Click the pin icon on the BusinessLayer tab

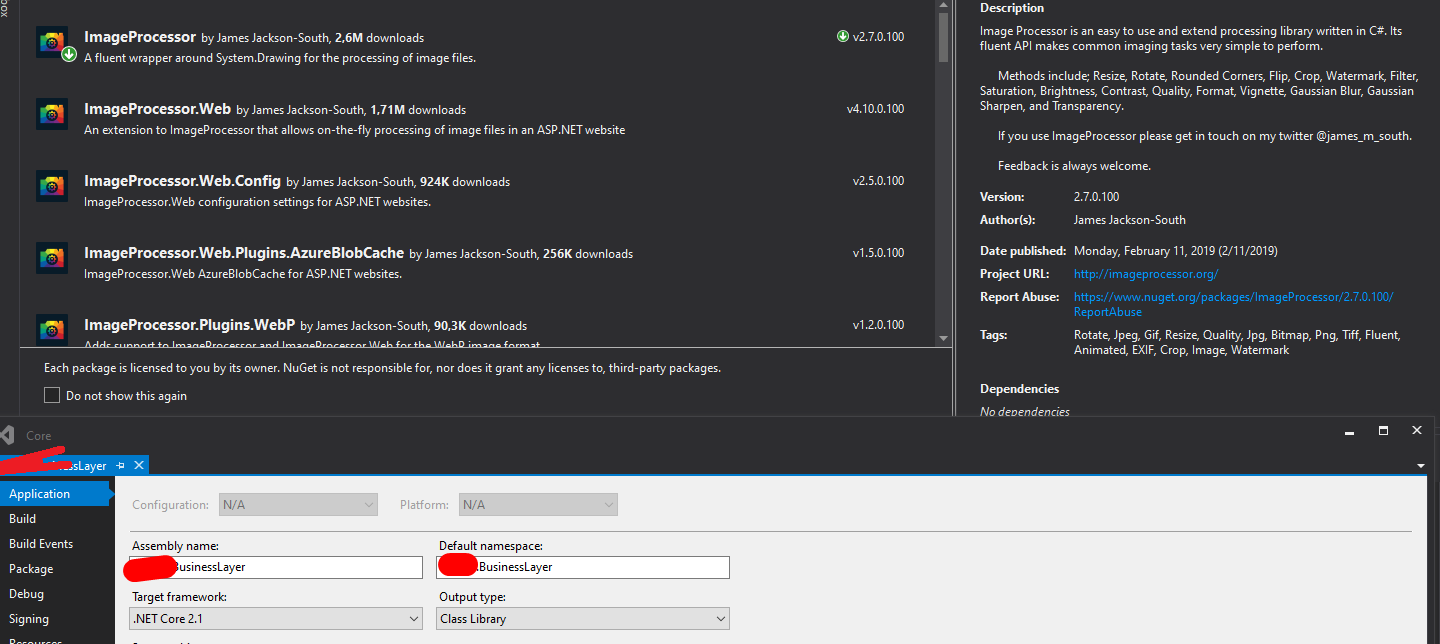click(120, 466)
